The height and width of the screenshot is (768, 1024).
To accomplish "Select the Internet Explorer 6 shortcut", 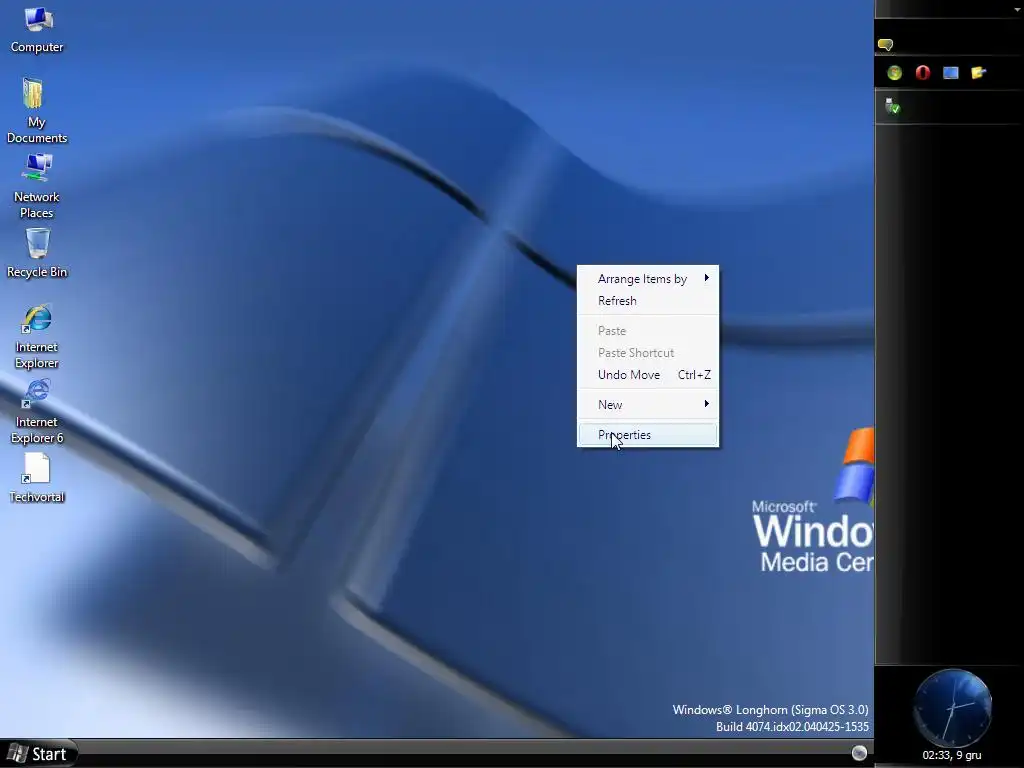I will [37, 411].
